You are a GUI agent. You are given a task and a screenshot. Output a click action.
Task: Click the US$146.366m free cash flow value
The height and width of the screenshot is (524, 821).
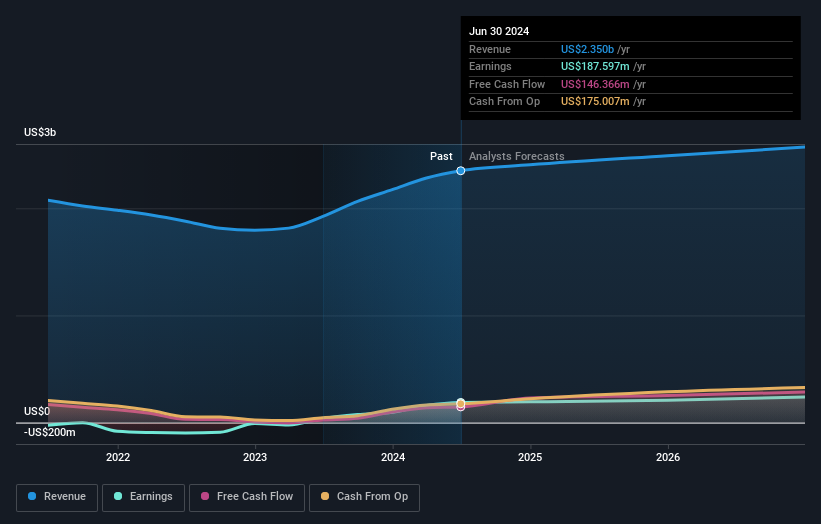pyautogui.click(x=595, y=84)
